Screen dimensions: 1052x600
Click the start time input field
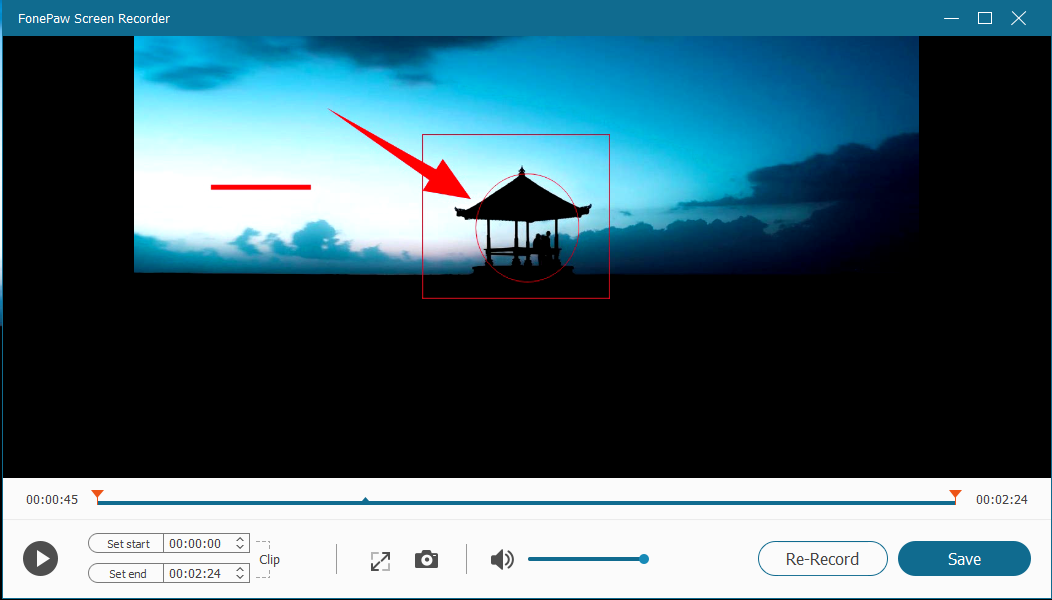click(x=197, y=543)
